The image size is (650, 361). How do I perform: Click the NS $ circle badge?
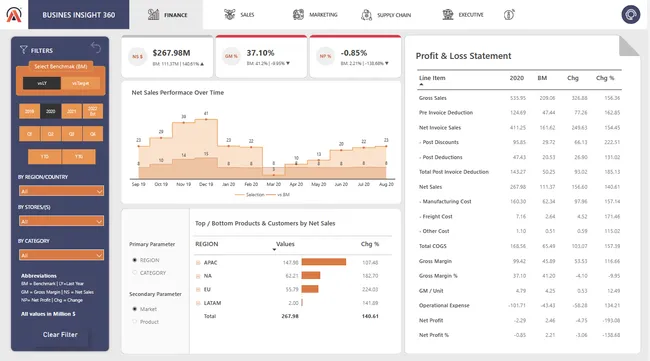(x=137, y=56)
